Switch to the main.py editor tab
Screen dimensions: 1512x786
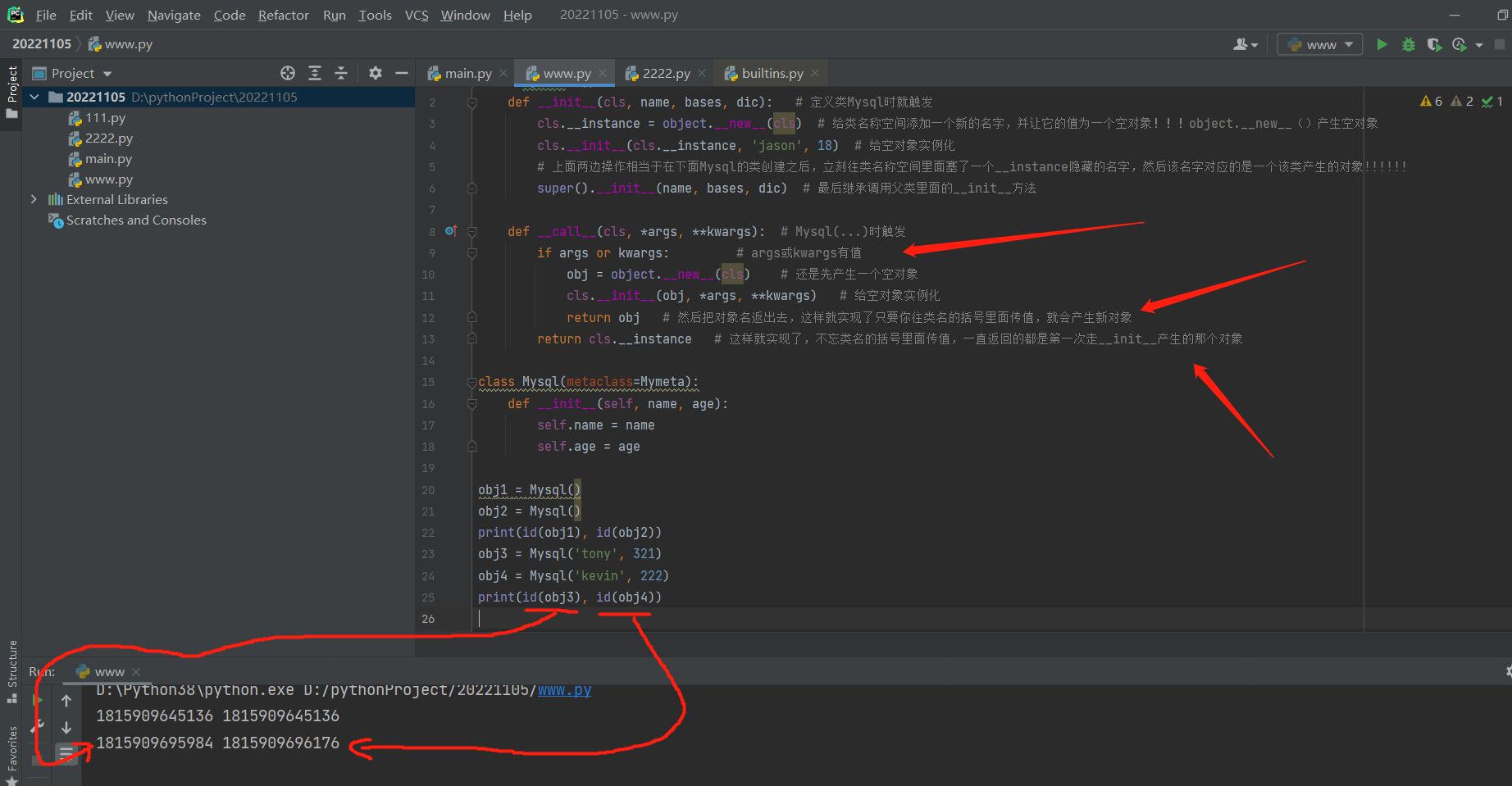[467, 73]
